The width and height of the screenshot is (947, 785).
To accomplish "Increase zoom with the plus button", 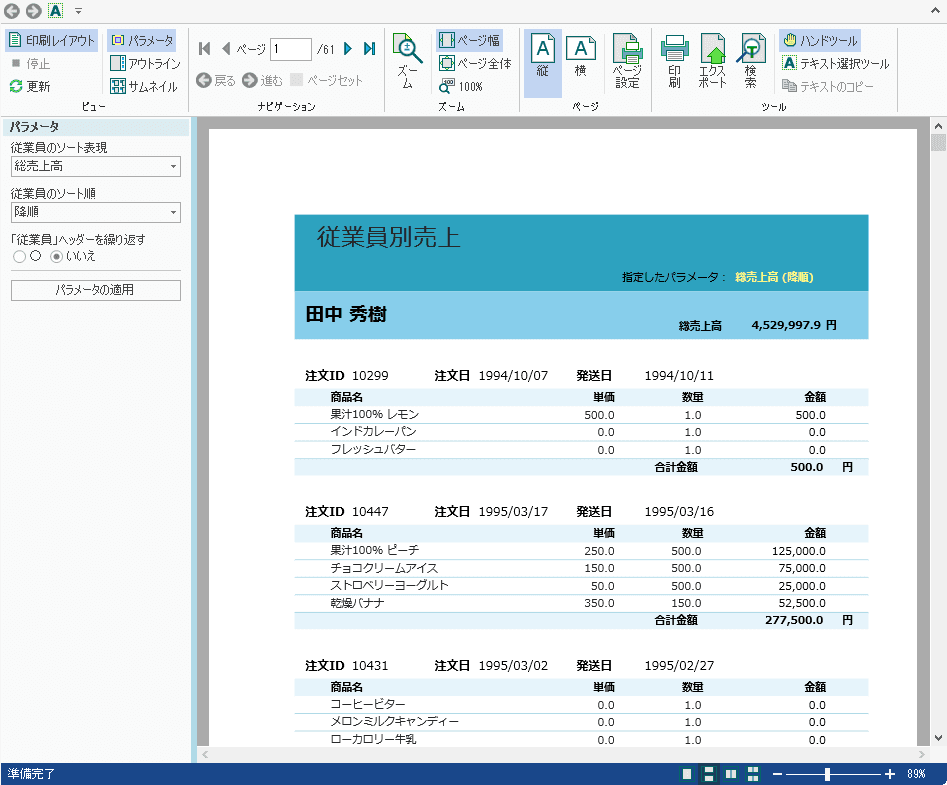I will pos(889,774).
